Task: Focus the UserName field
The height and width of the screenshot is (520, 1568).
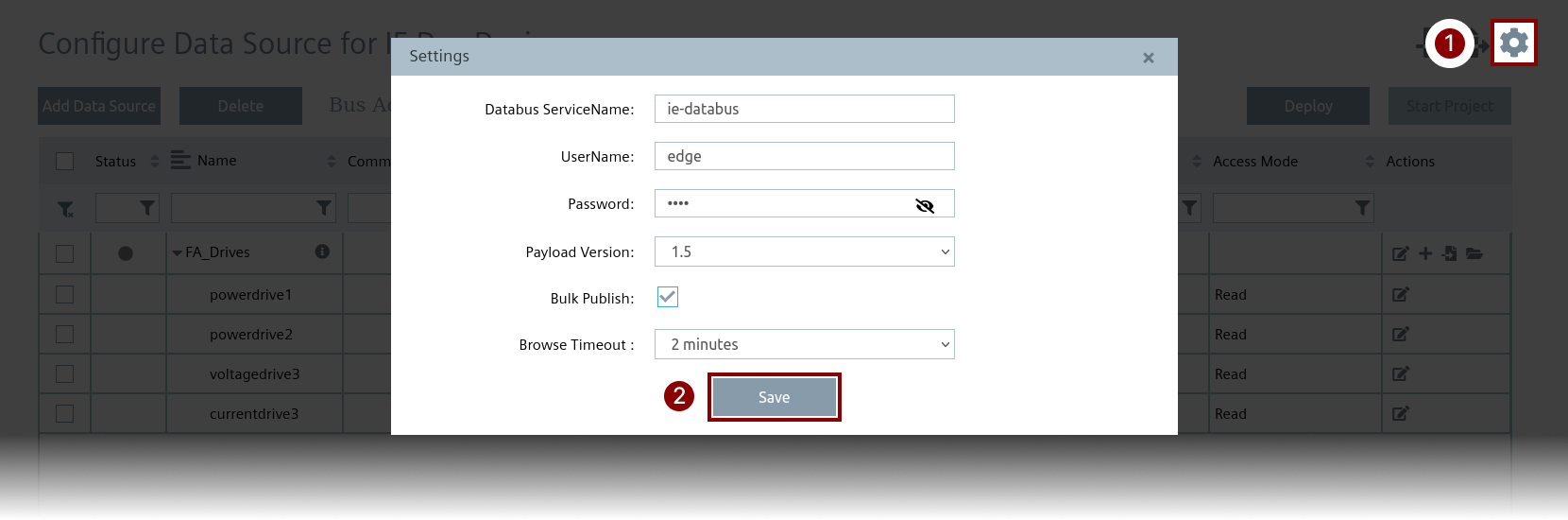Action: pyautogui.click(x=805, y=156)
